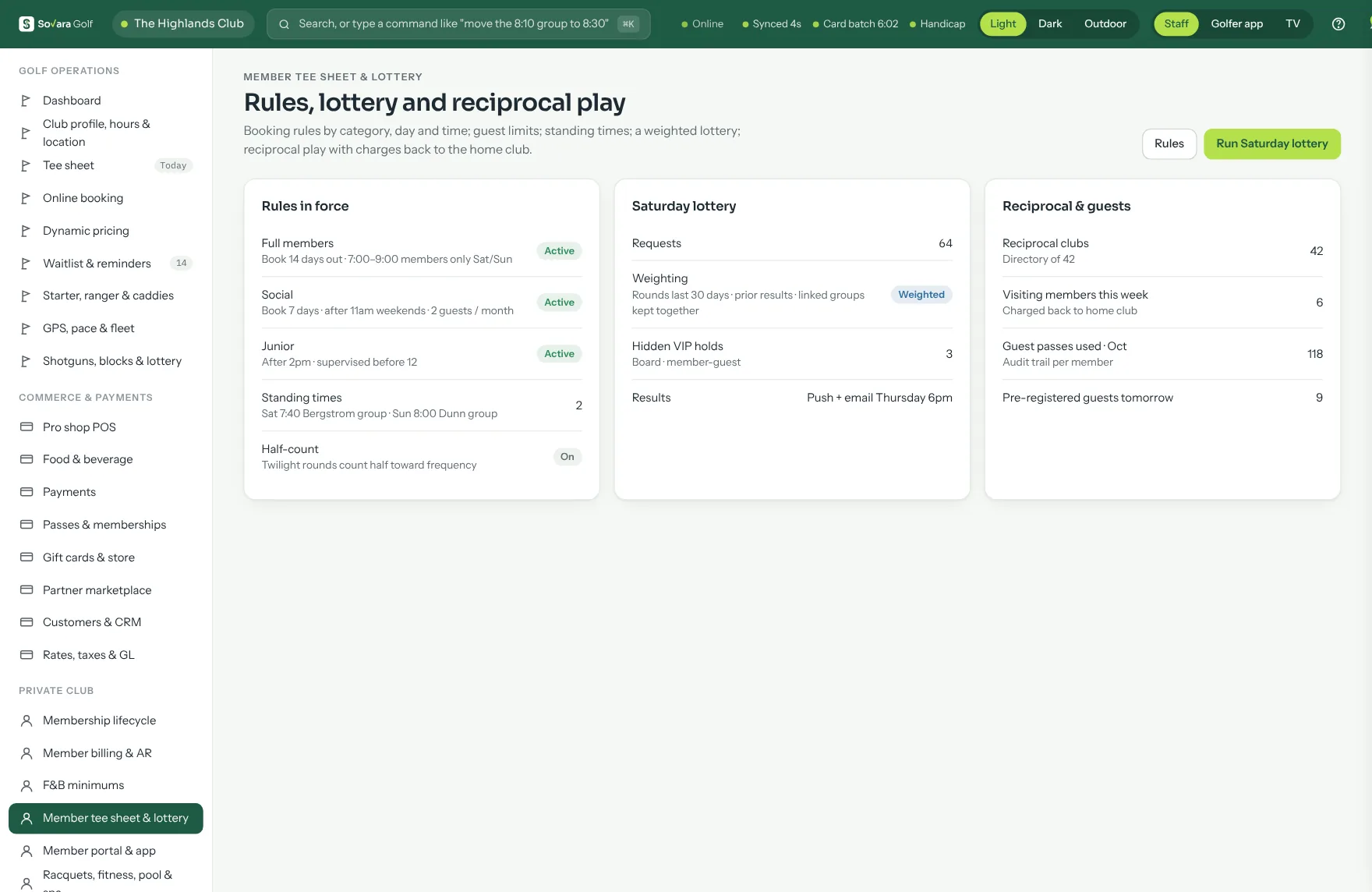Click the Sovara Golf logo icon

coord(27,24)
